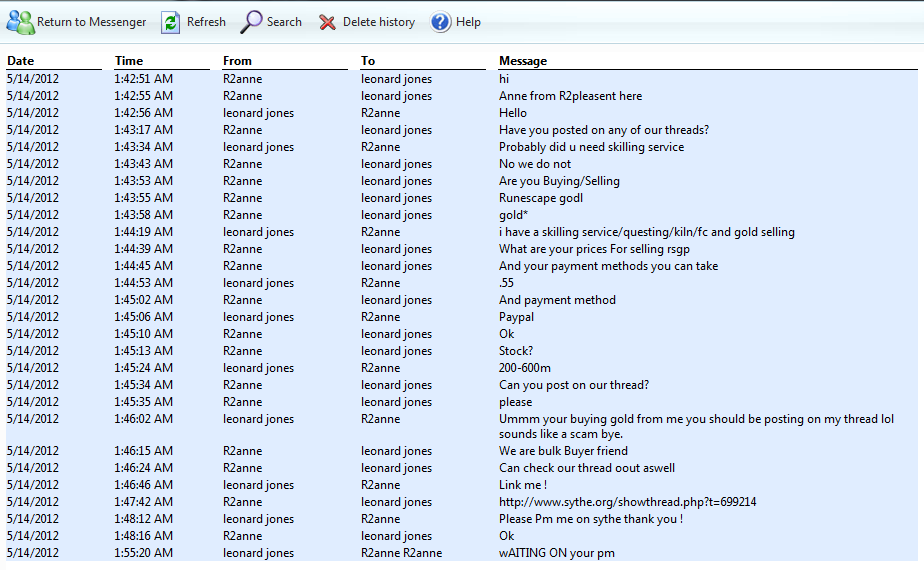Select 'What are your prices For selling rsgp'
This screenshot has width=924, height=570.
pyautogui.click(x=594, y=249)
